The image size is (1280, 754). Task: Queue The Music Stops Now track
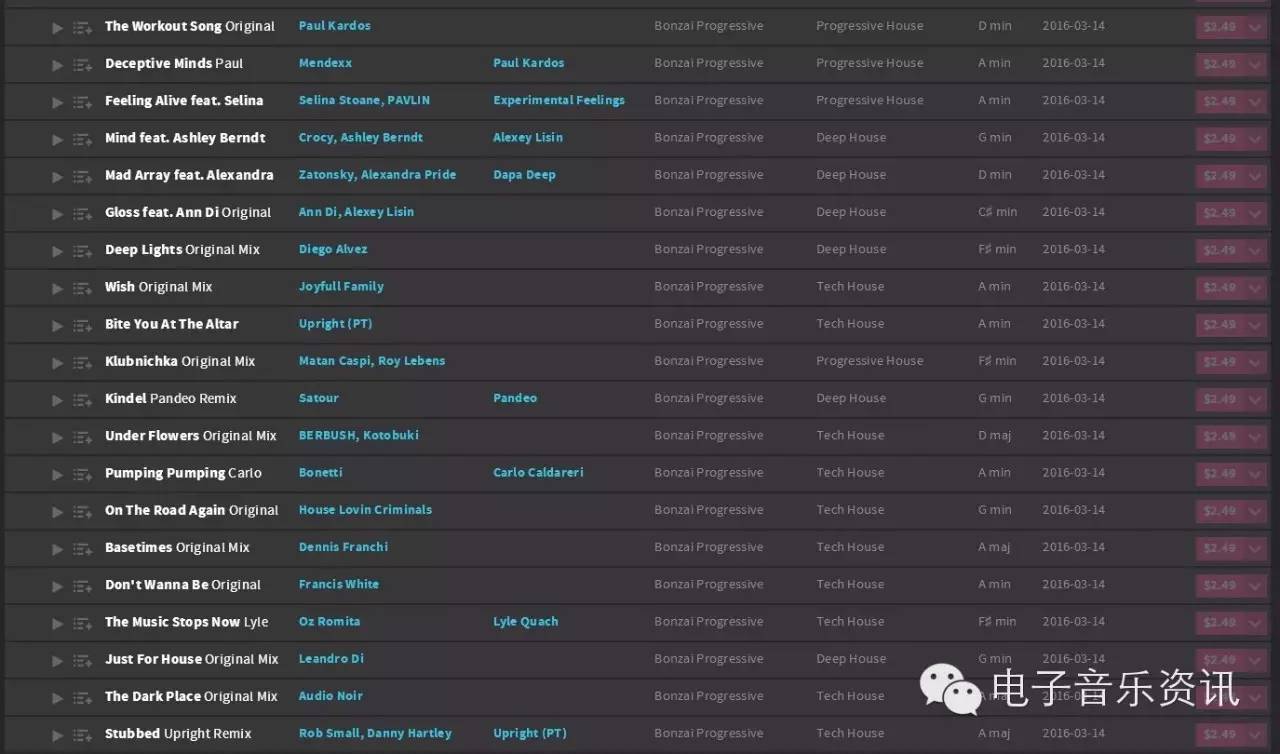point(82,624)
